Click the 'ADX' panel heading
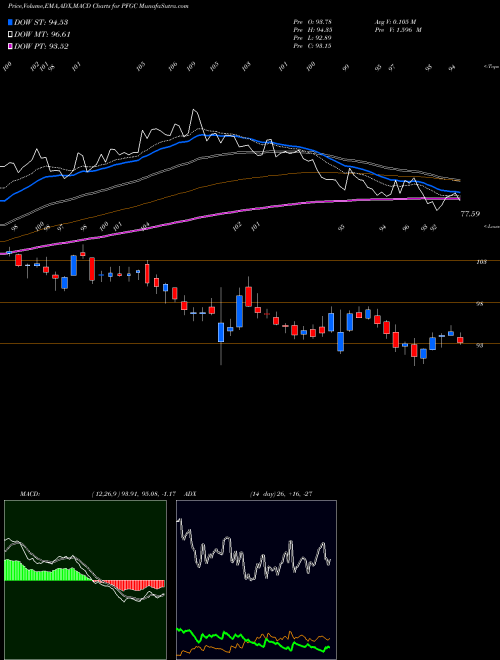 point(190,493)
